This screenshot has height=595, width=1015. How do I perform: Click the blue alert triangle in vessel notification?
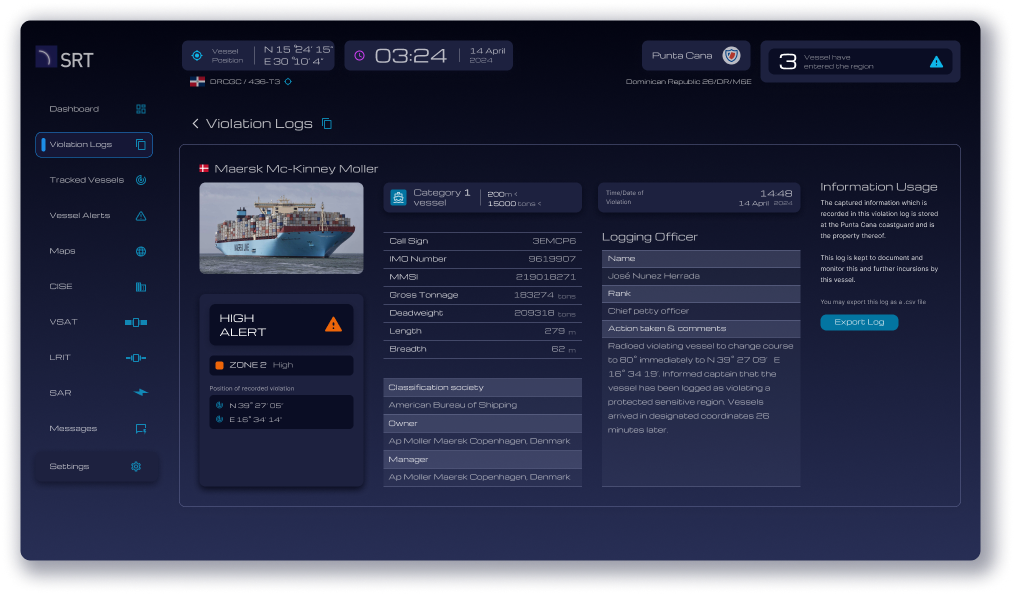(936, 62)
